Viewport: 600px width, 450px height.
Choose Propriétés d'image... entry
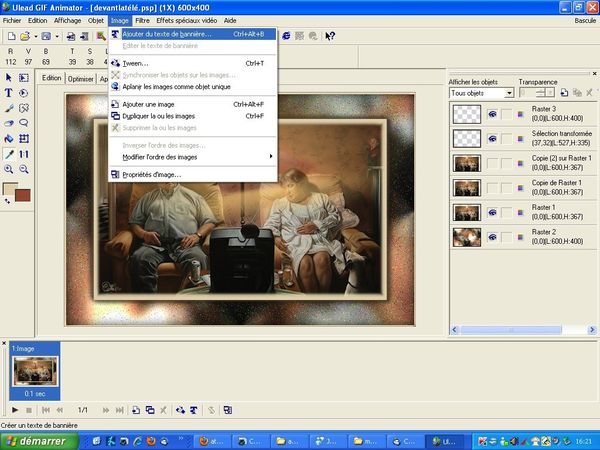pos(193,174)
